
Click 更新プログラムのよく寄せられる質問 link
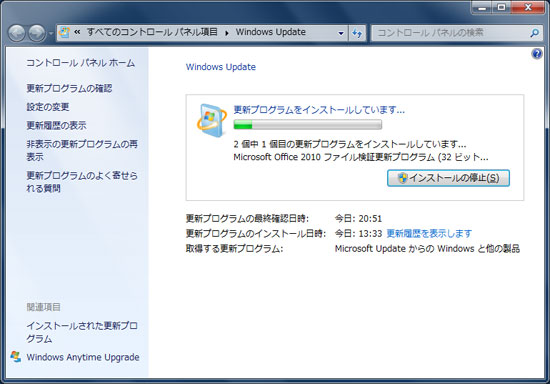(82, 182)
